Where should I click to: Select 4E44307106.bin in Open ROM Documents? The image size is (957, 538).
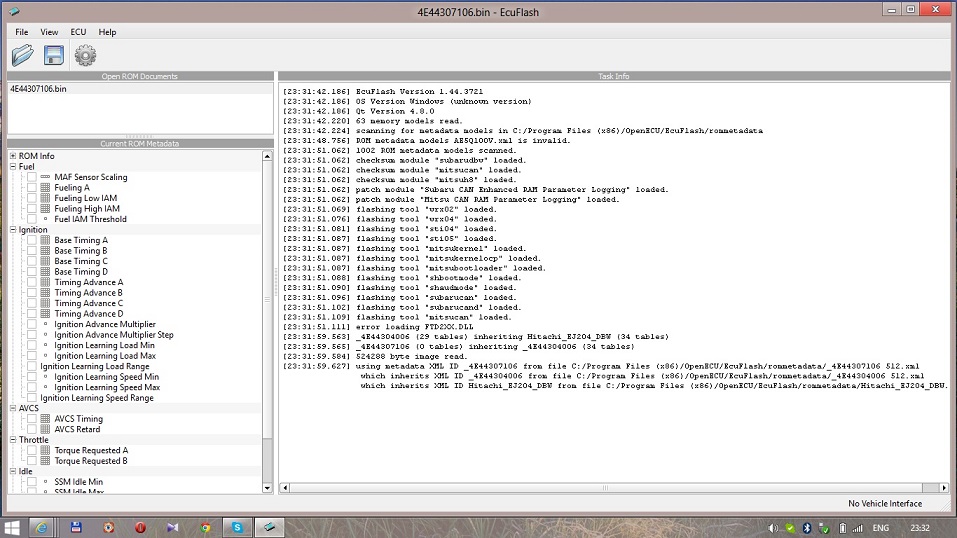point(38,89)
